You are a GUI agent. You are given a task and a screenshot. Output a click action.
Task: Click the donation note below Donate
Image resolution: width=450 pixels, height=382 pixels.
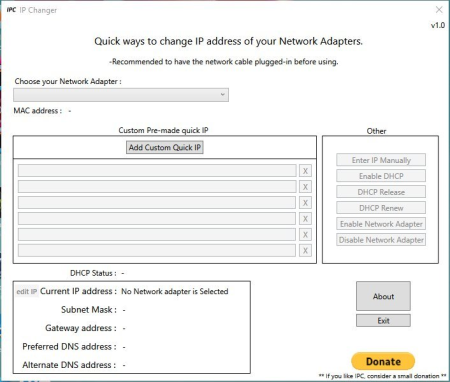click(x=382, y=376)
